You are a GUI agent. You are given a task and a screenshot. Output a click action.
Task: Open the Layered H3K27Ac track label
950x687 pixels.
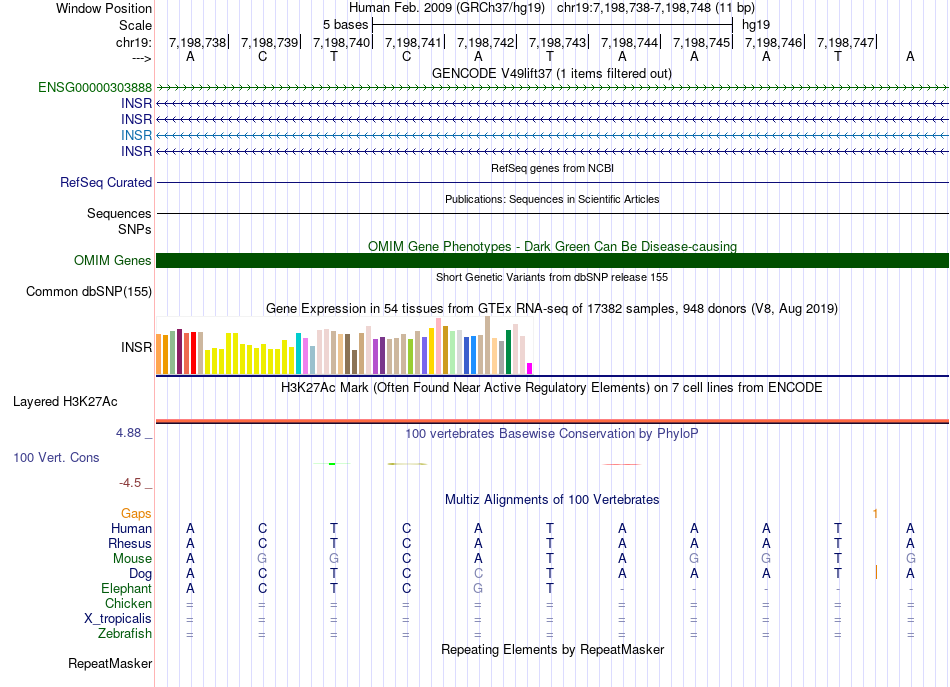tap(65, 402)
